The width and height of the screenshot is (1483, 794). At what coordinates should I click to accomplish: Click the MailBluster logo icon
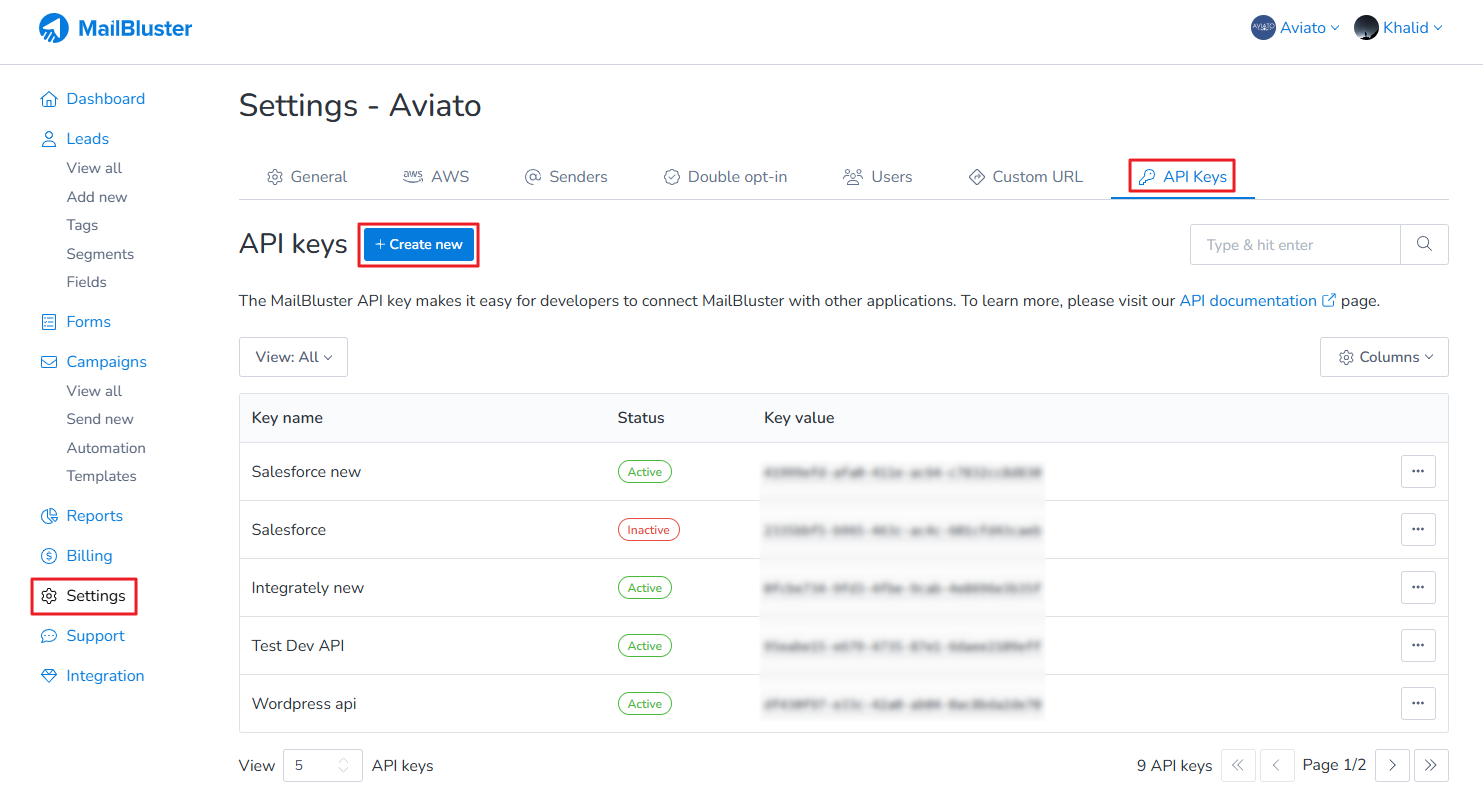(54, 29)
